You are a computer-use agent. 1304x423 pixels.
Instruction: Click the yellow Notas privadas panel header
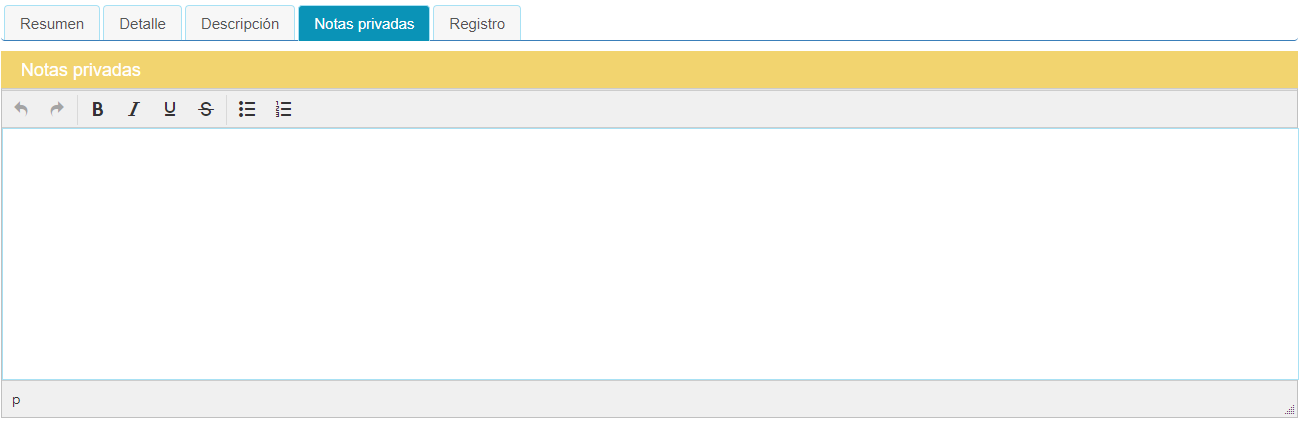[650, 70]
